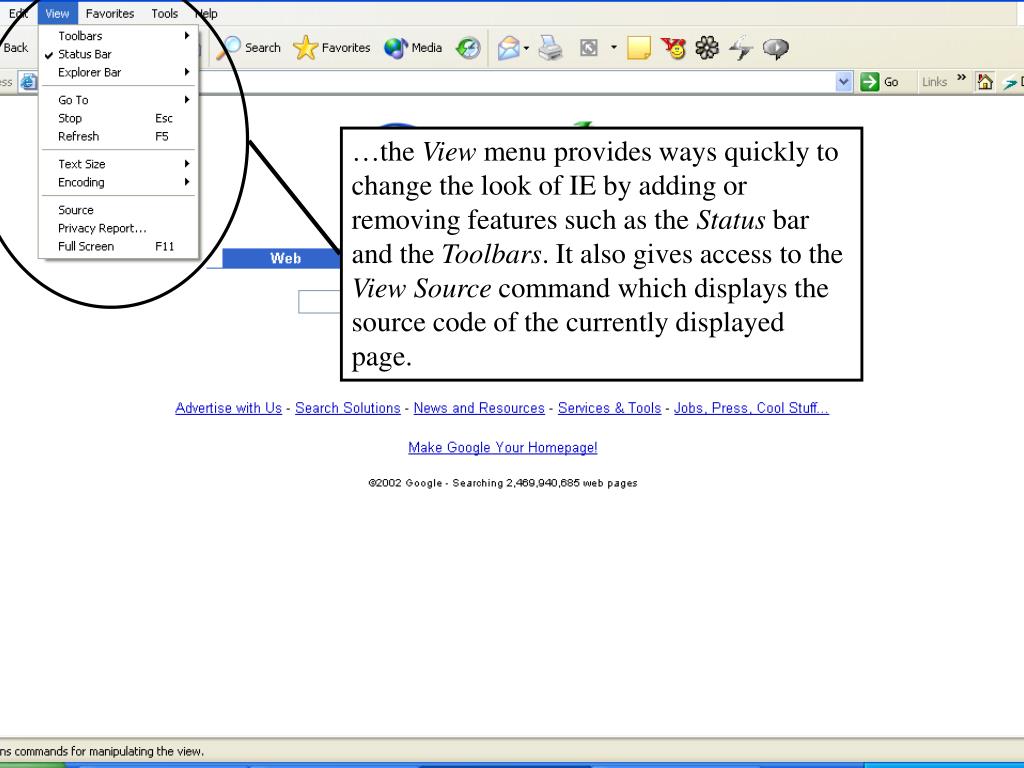
Task: Expand the Text Size submenu
Action: [x=118, y=164]
